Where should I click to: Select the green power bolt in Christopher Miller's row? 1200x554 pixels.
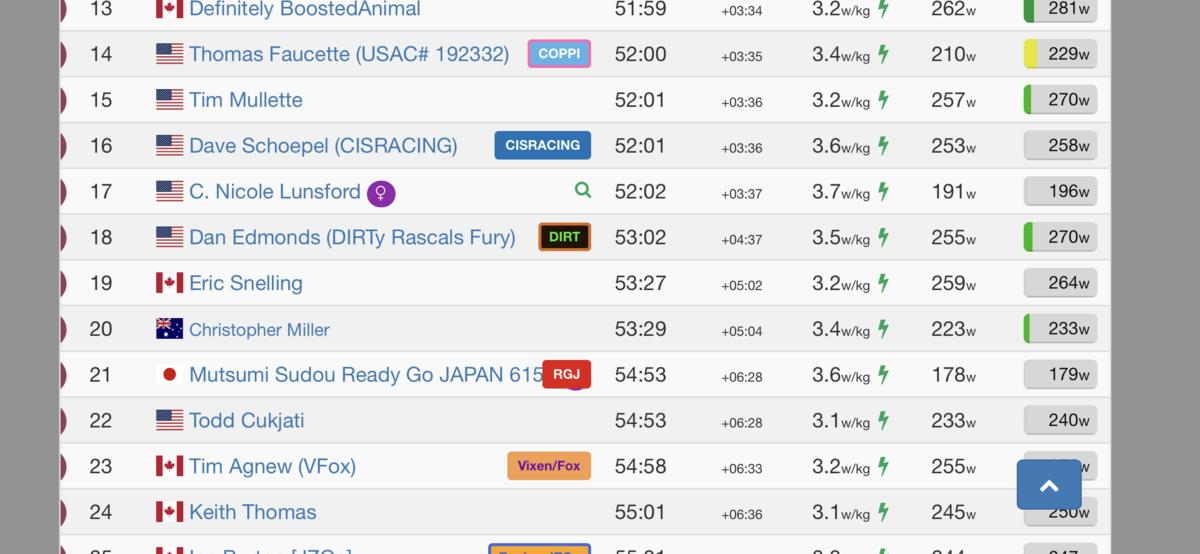(883, 329)
